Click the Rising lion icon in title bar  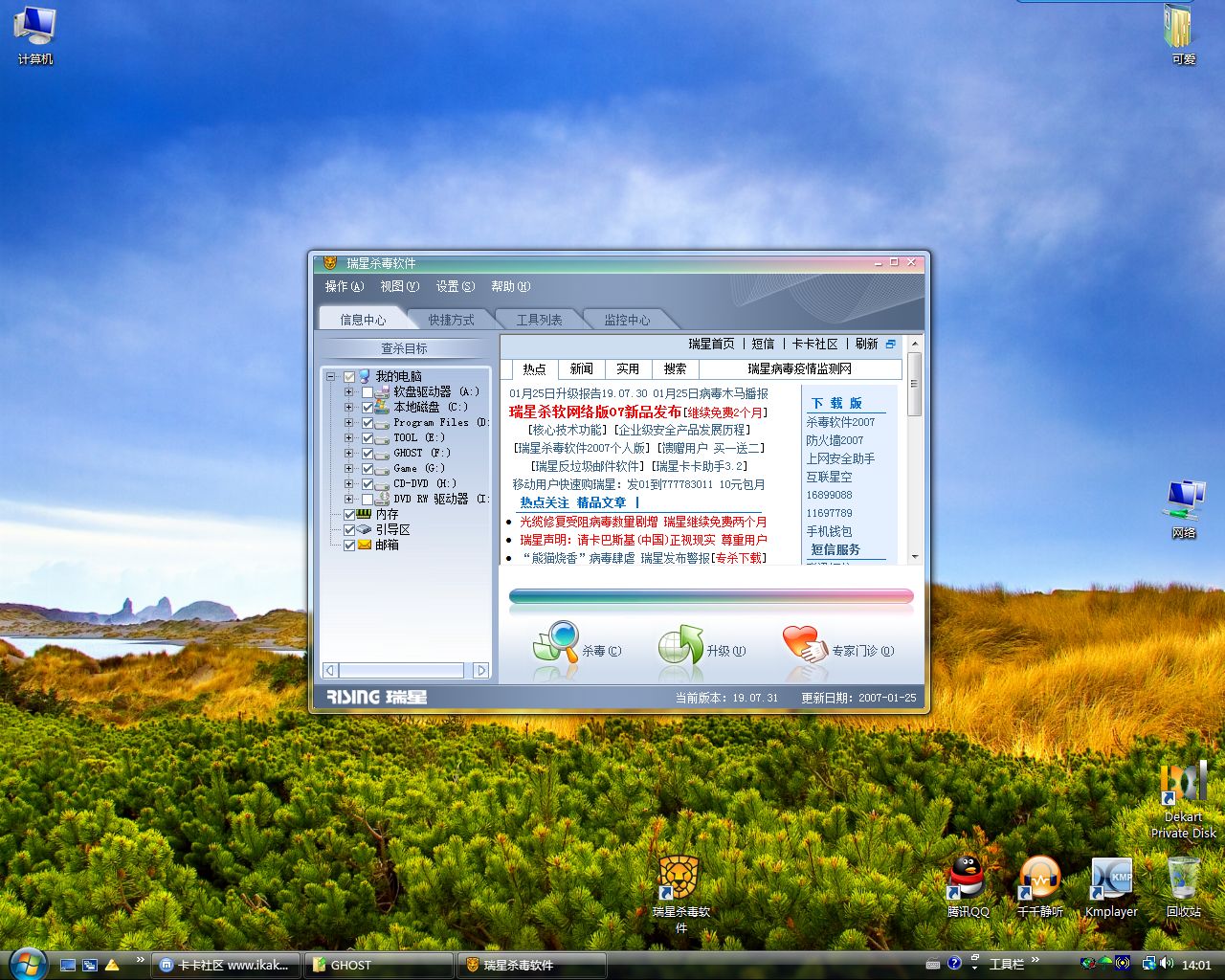(330, 262)
